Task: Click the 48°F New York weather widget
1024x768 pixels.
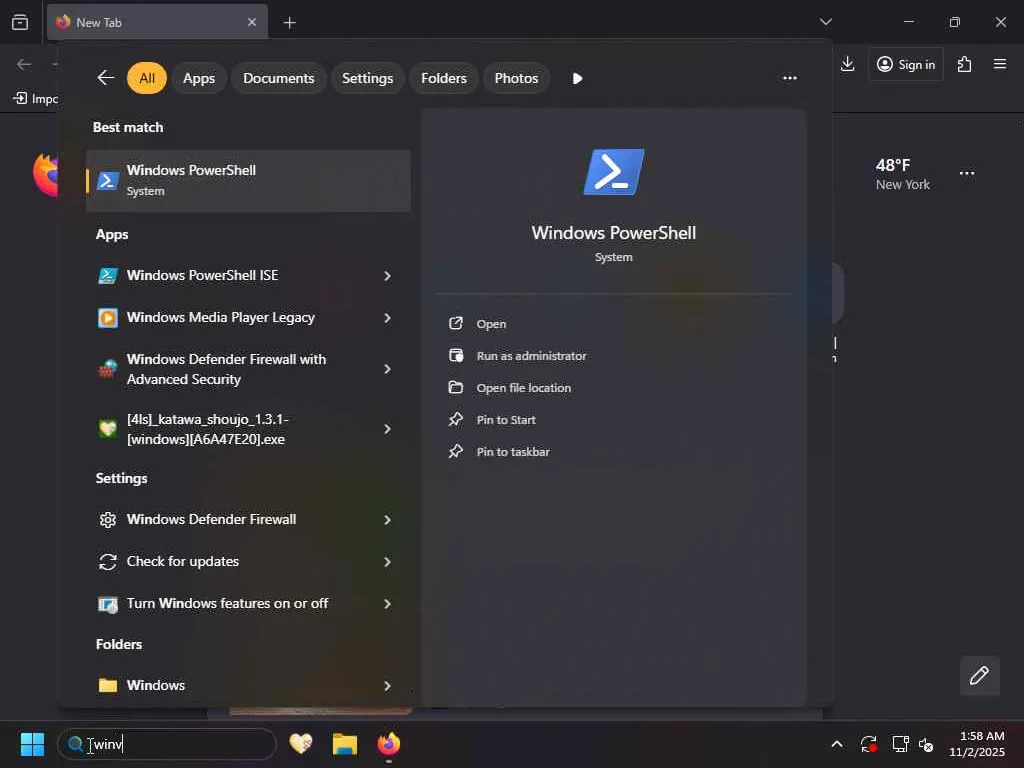Action: tap(902, 174)
